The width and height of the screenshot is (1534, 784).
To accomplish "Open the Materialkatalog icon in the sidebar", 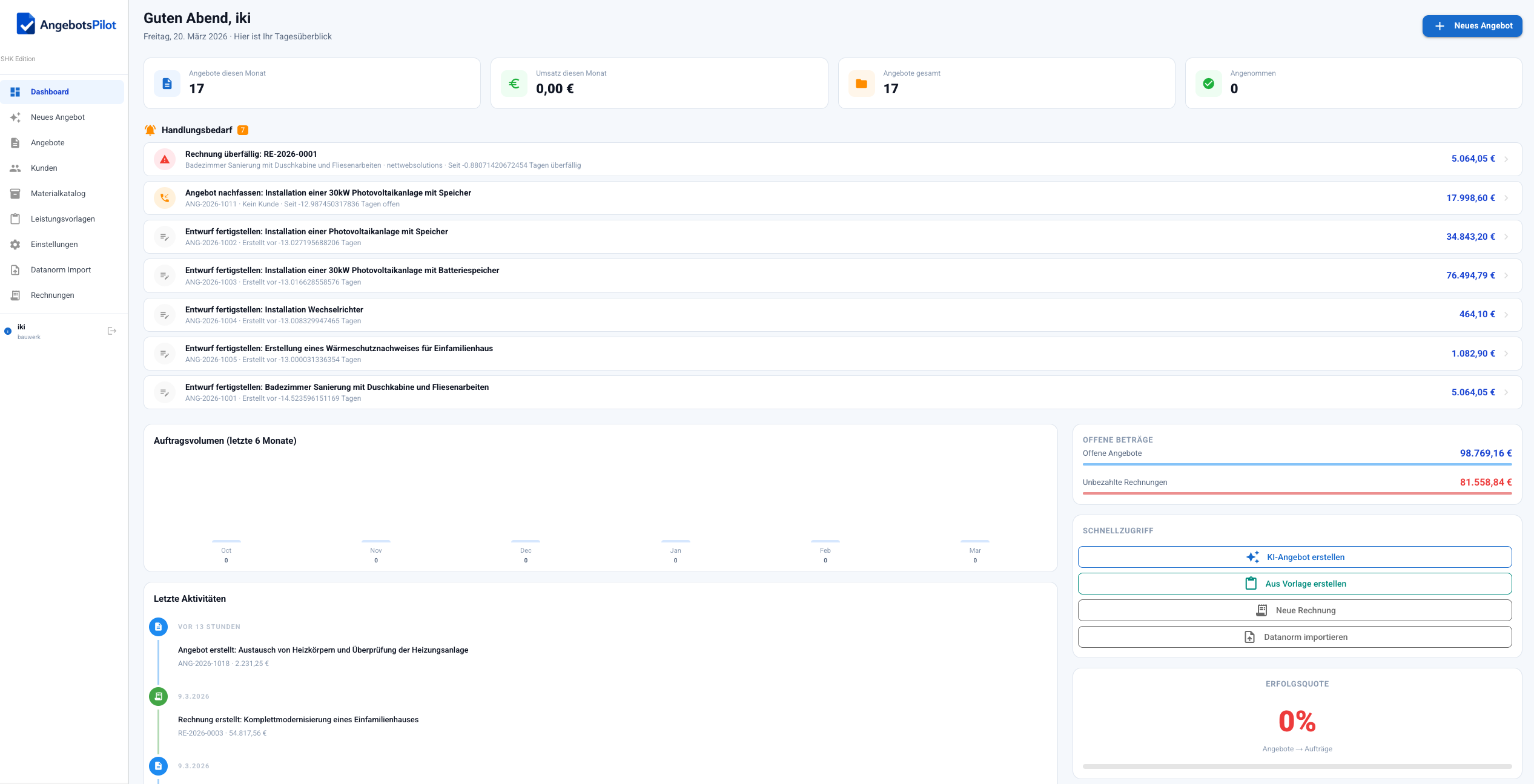I will click(x=15, y=193).
